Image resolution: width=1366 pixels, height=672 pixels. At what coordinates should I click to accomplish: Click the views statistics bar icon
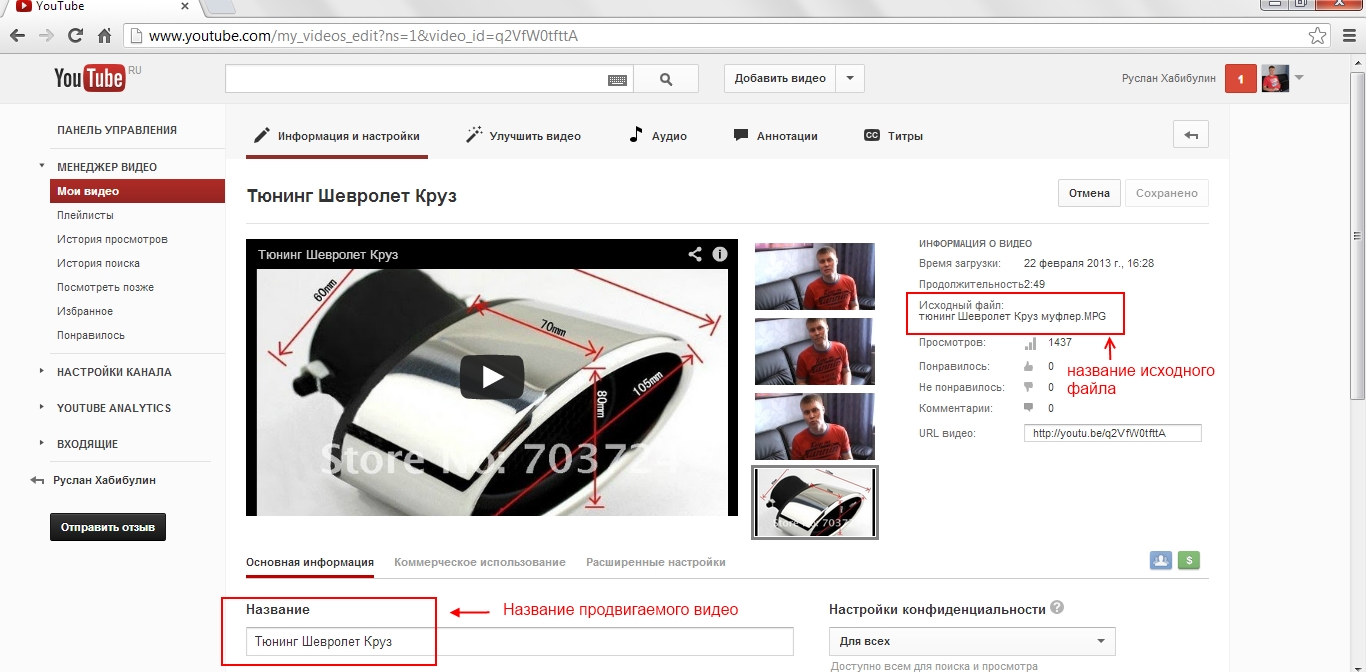[x=1031, y=343]
